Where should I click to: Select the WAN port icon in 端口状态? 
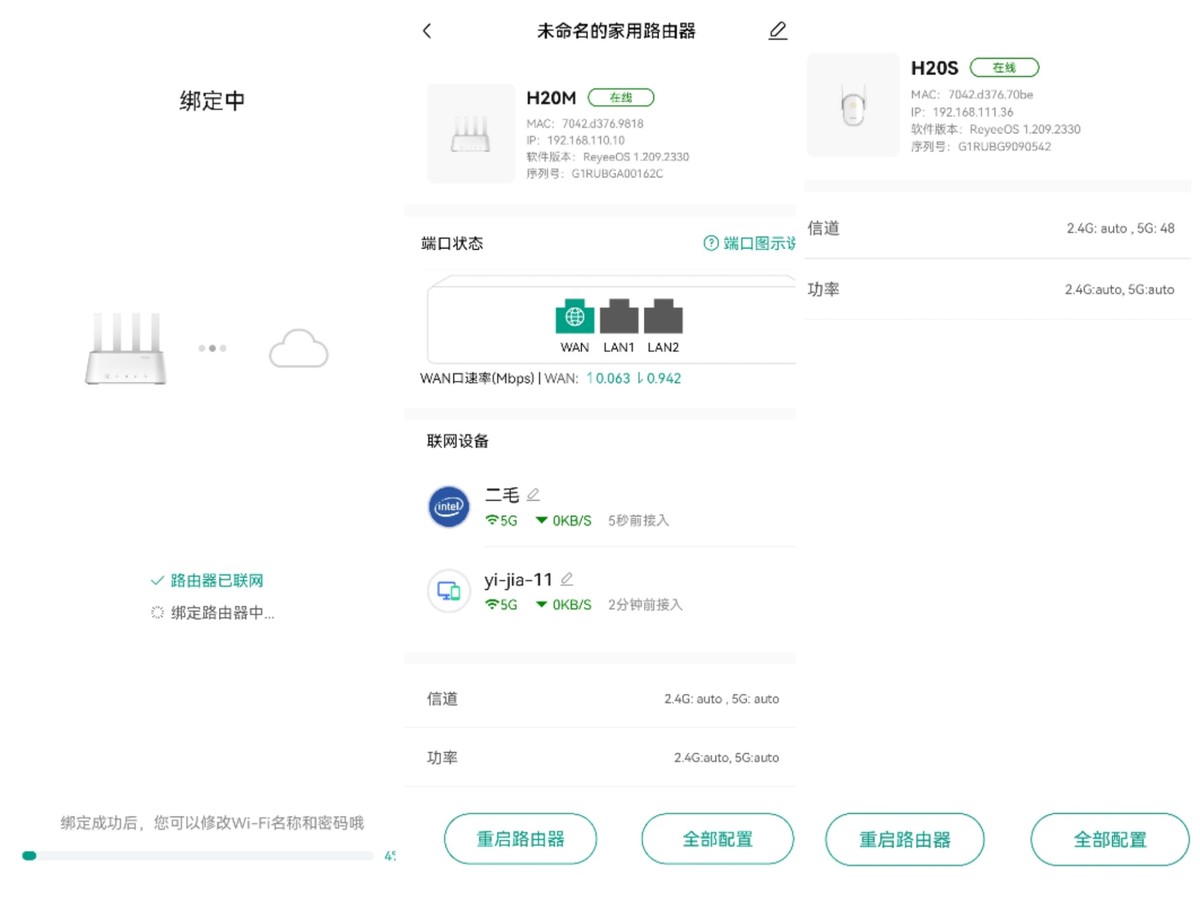click(x=574, y=318)
